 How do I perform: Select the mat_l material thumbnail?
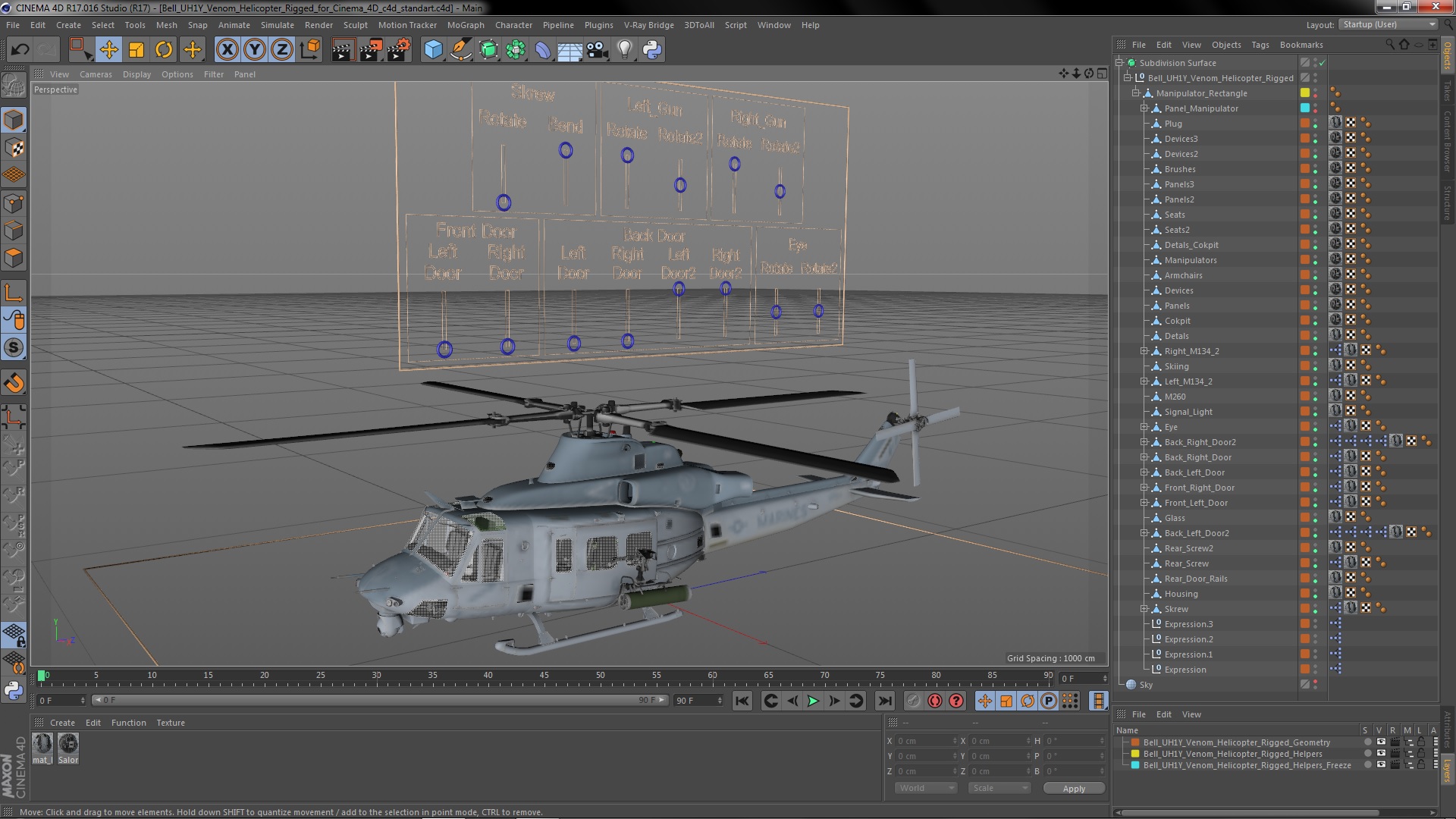pyautogui.click(x=42, y=748)
